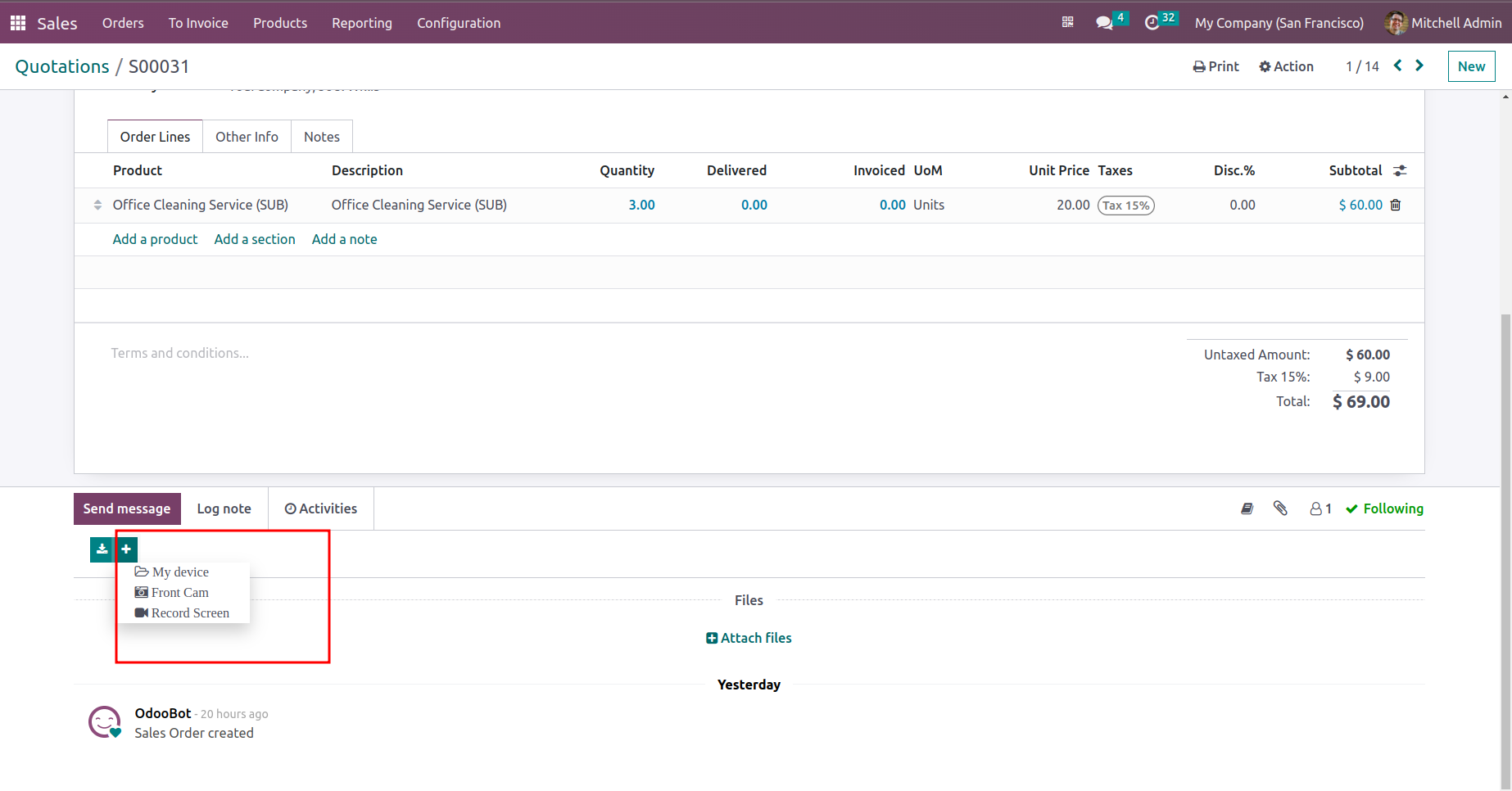The width and height of the screenshot is (1512, 791).
Task: Click the Add a product link
Action: [155, 239]
